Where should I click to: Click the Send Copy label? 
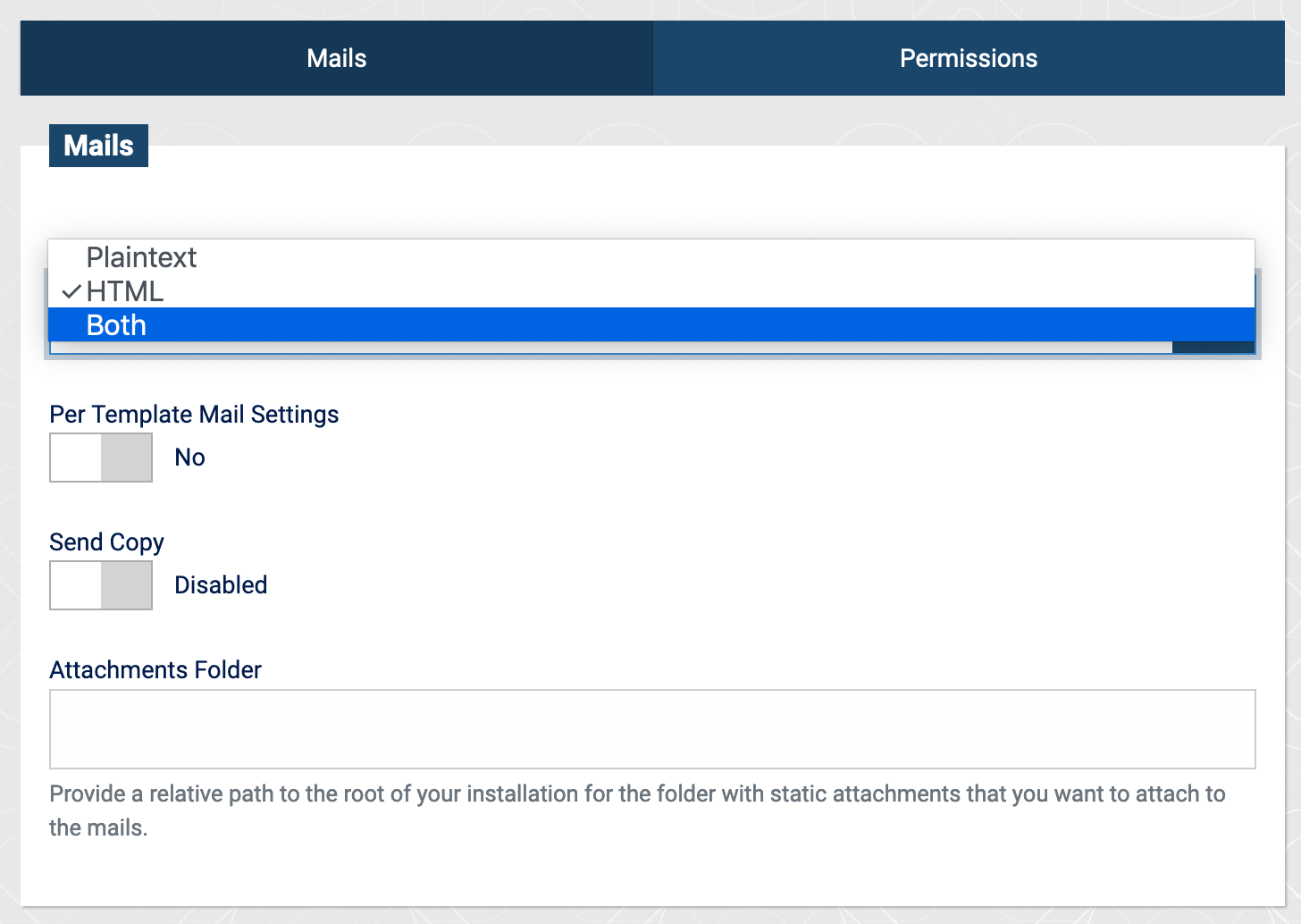pyautogui.click(x=106, y=542)
